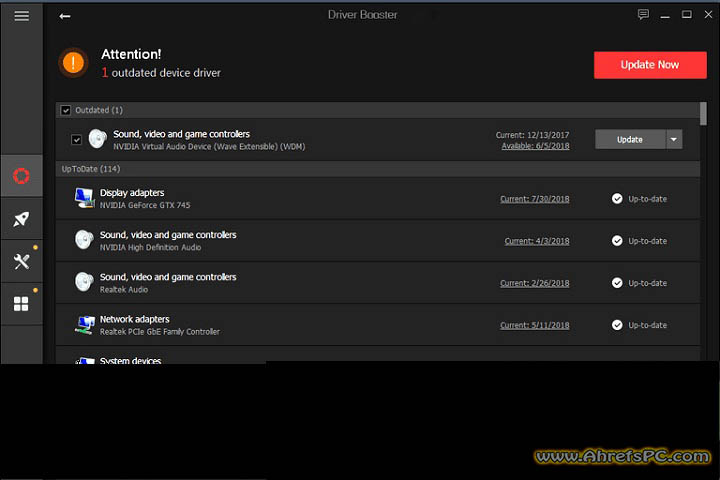720x480 pixels.
Task: Open the Action Center grid icon in the sidebar
Action: pos(21,304)
